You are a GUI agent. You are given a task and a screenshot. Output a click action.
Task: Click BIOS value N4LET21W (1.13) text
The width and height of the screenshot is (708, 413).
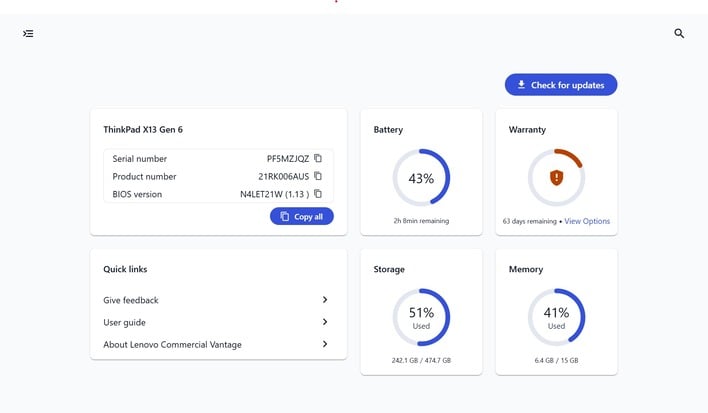pos(275,194)
